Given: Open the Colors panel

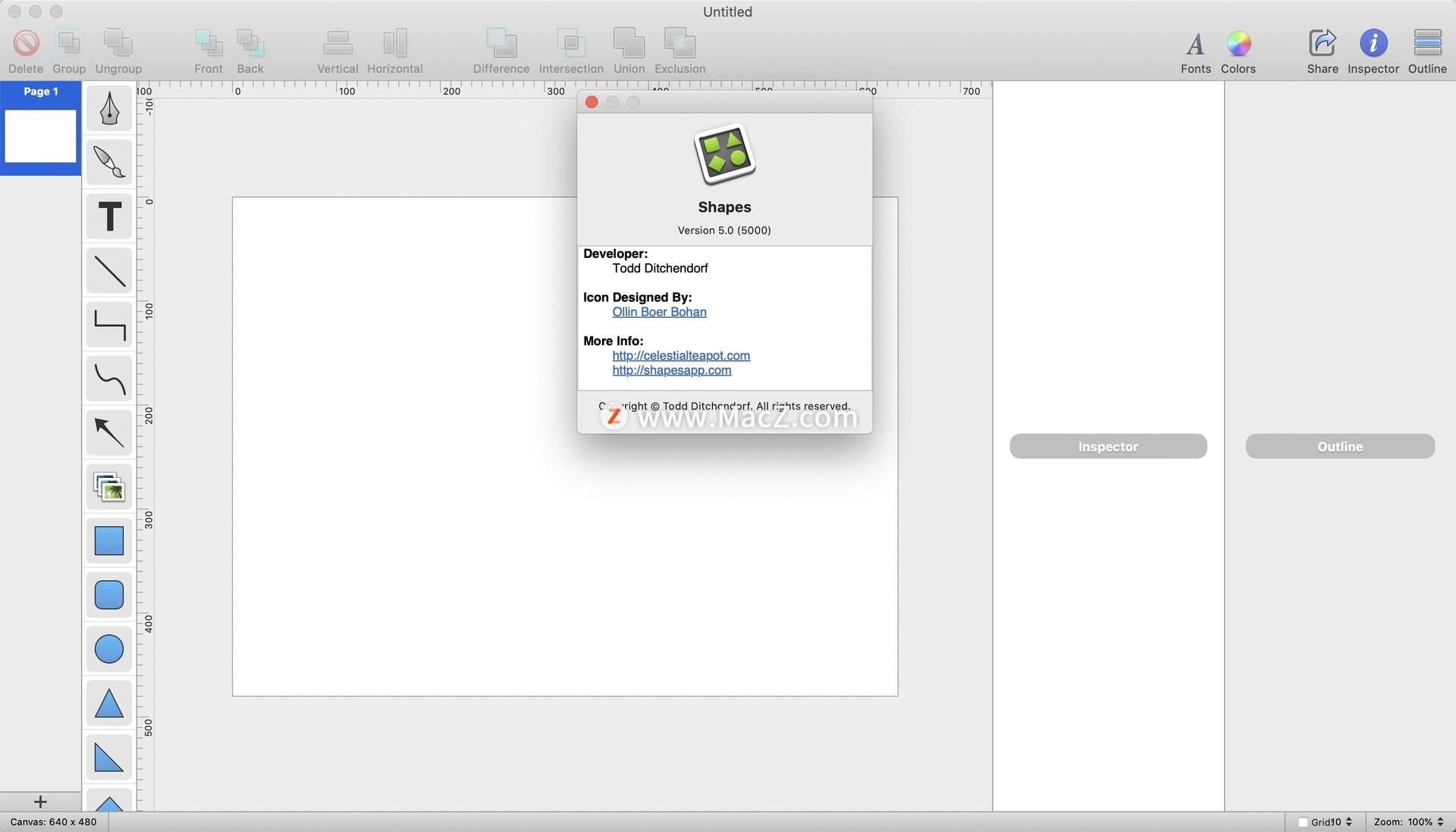Looking at the screenshot, I should click(1238, 44).
